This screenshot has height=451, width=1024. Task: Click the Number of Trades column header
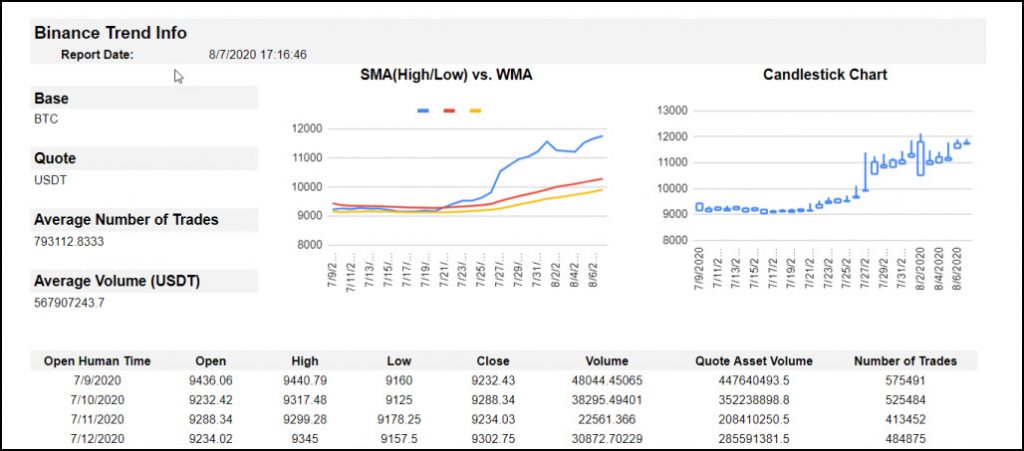pyautogui.click(x=905, y=361)
